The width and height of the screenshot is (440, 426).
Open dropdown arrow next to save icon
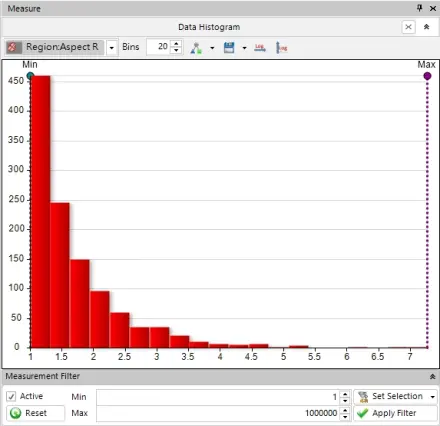click(244, 48)
